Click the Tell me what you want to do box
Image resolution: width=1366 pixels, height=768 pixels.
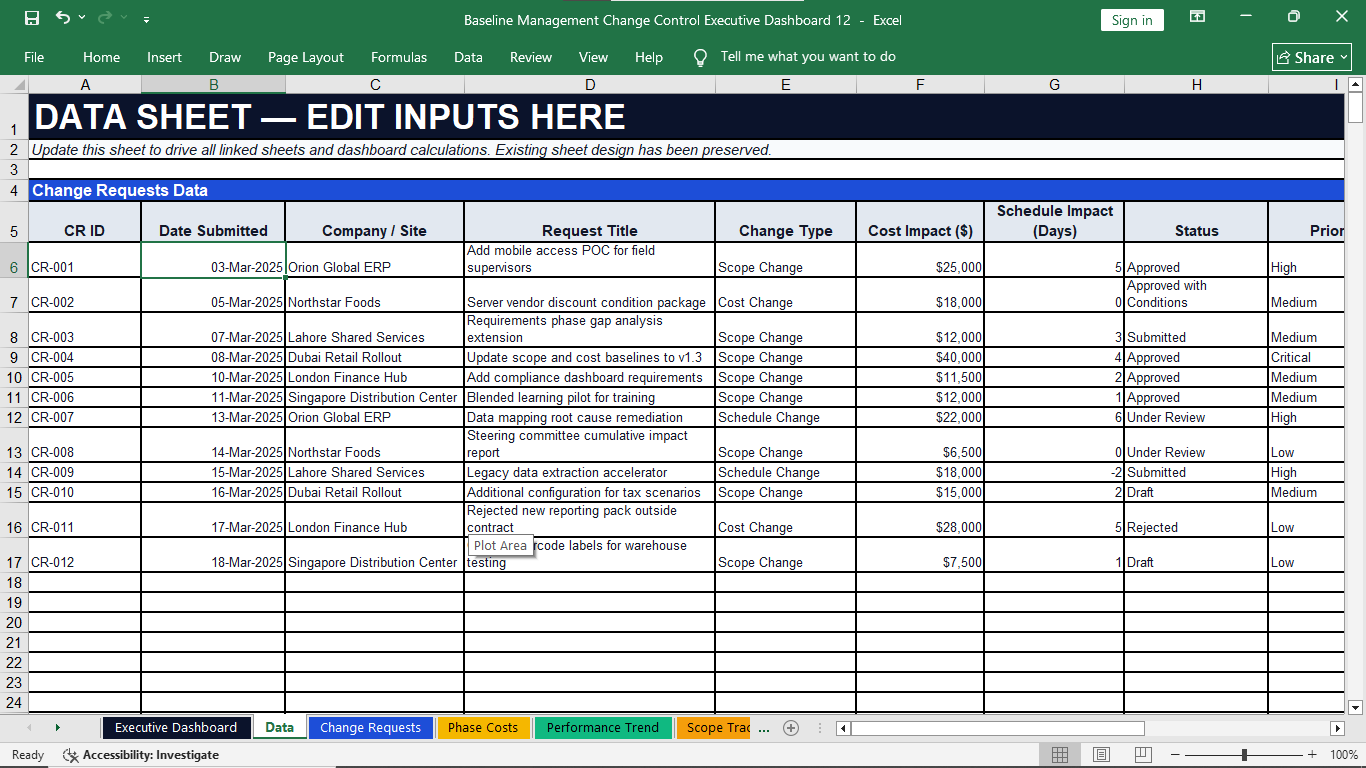click(x=808, y=57)
